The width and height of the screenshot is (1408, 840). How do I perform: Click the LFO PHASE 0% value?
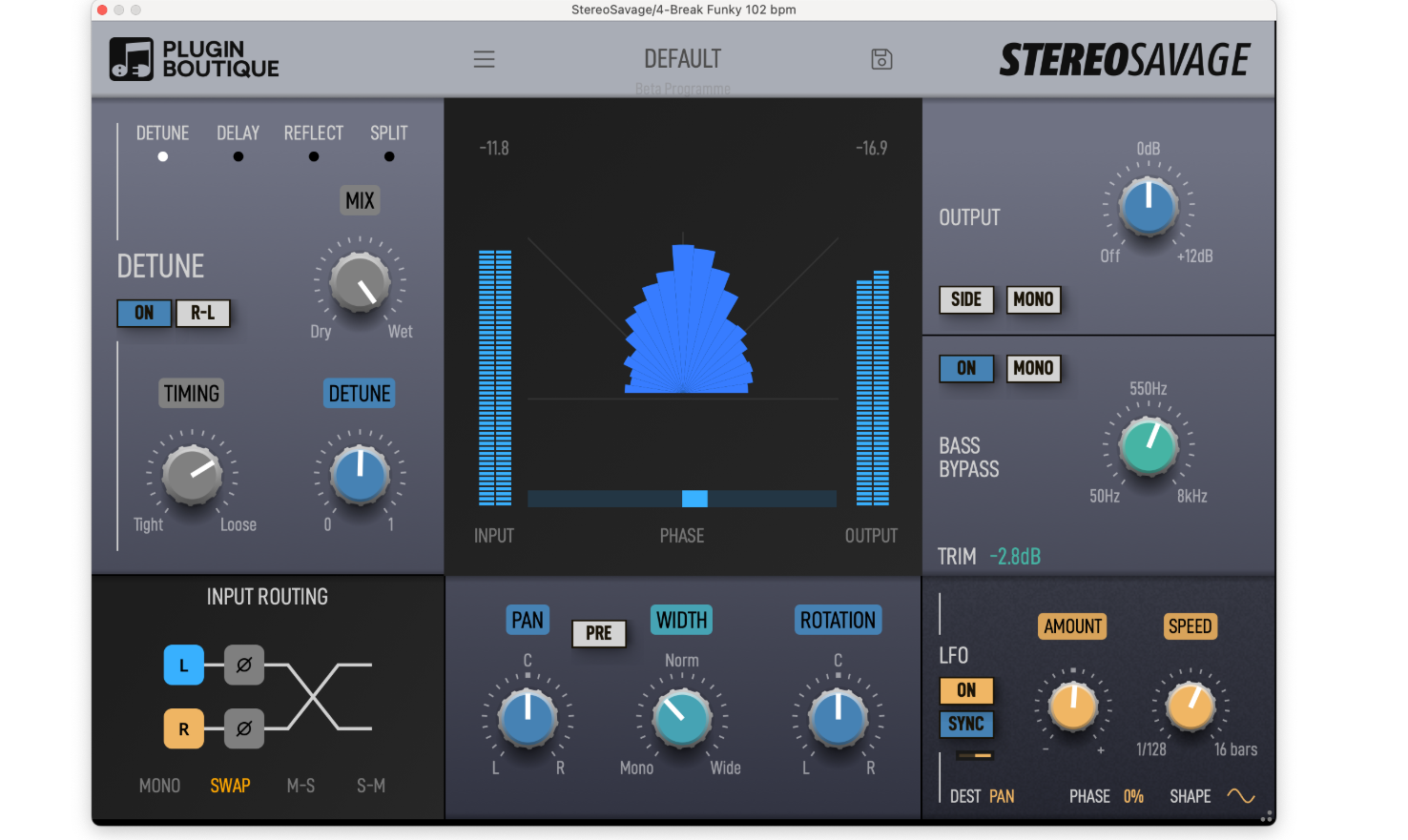click(x=1133, y=796)
